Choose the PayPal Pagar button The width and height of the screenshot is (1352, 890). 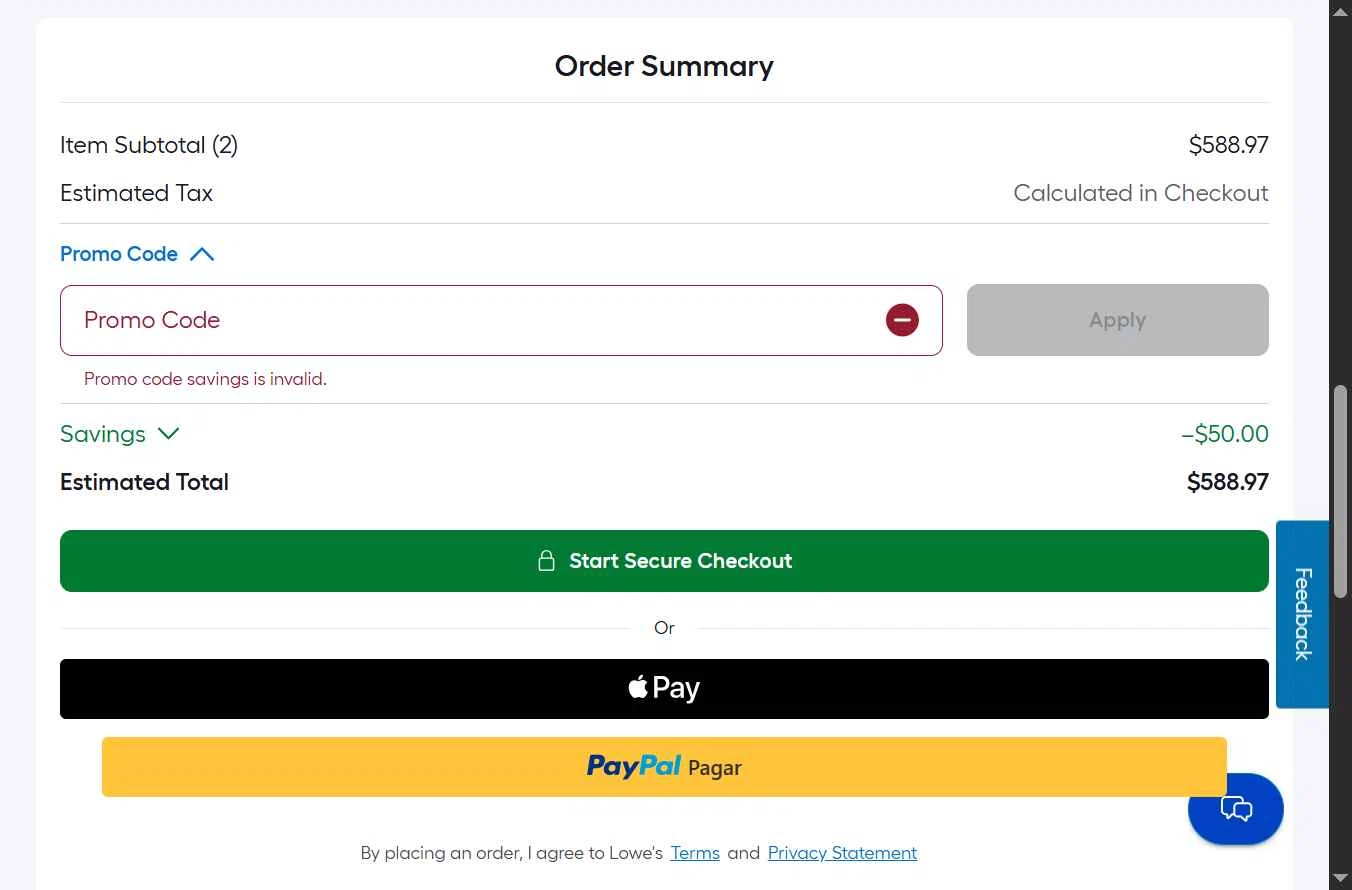pyautogui.click(x=664, y=767)
